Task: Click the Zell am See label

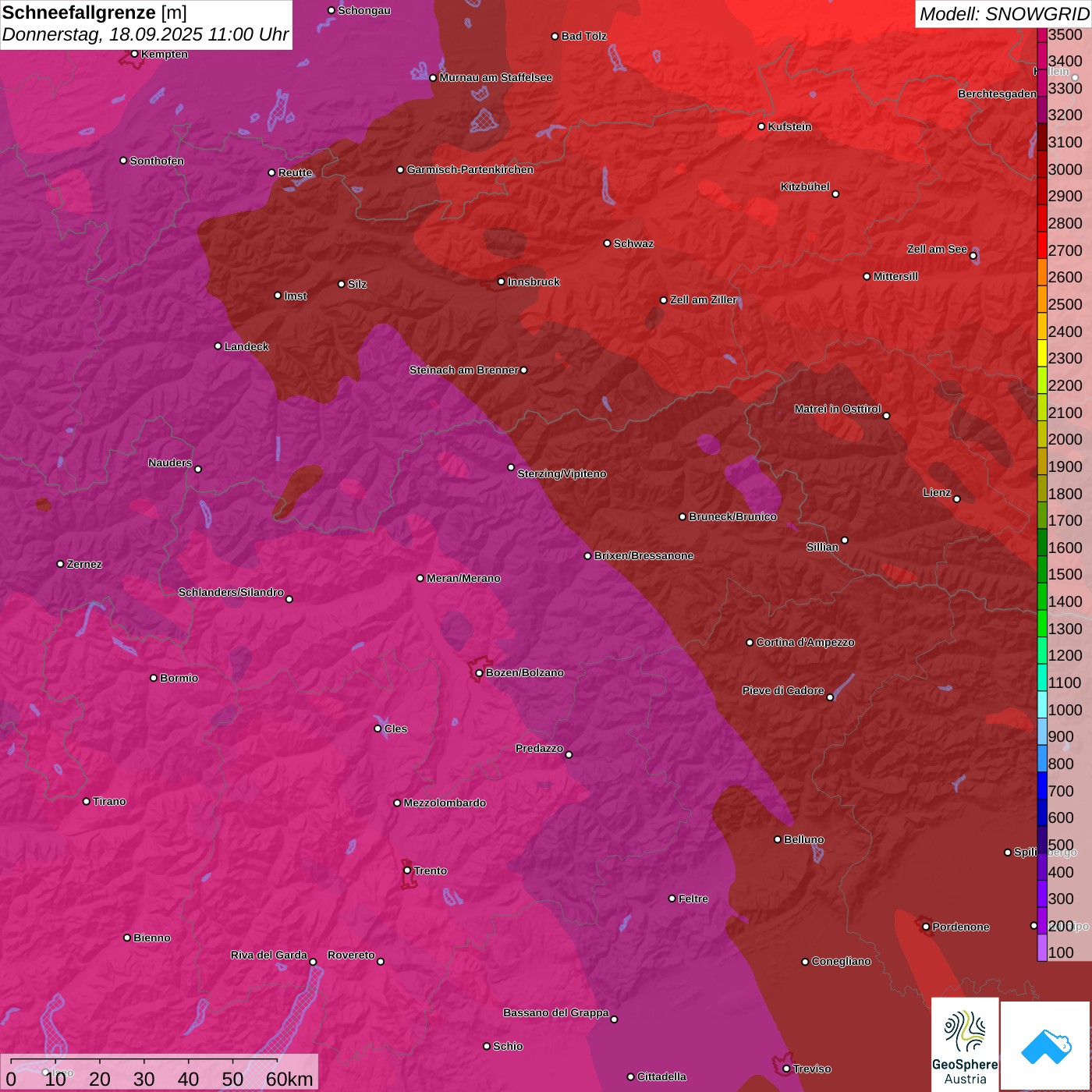Action: 937,249
